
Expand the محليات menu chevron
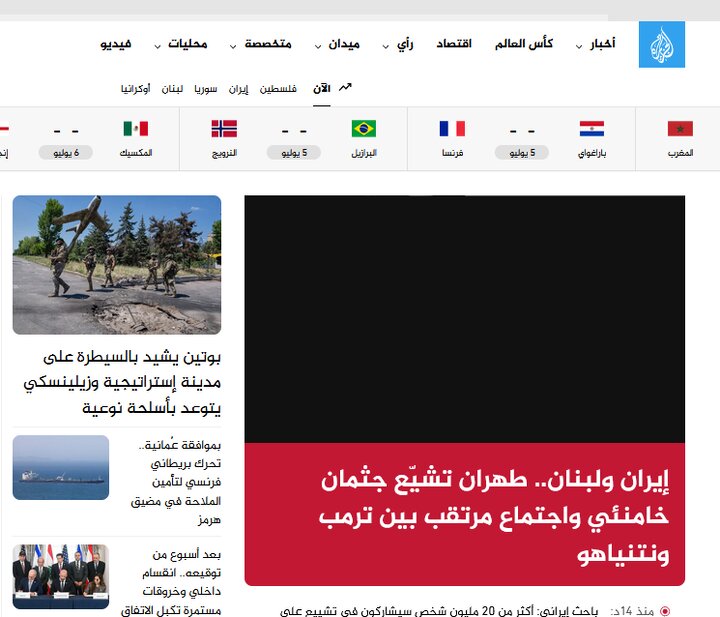[x=158, y=46]
